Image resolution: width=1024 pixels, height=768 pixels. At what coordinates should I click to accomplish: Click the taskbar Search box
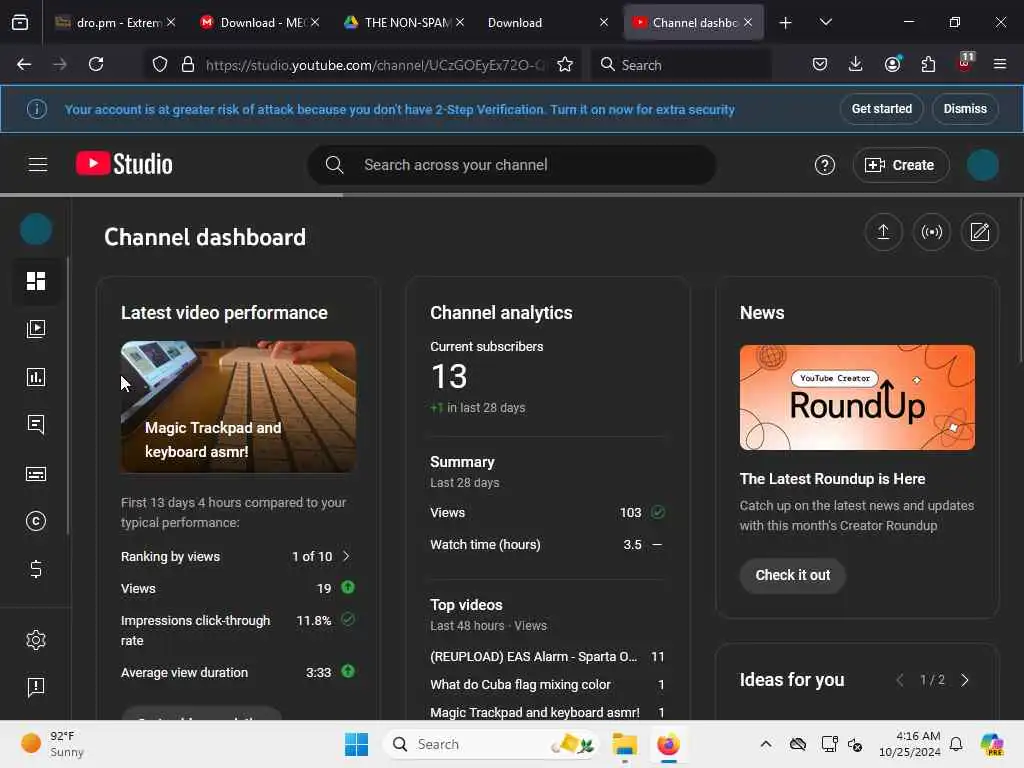coord(491,744)
